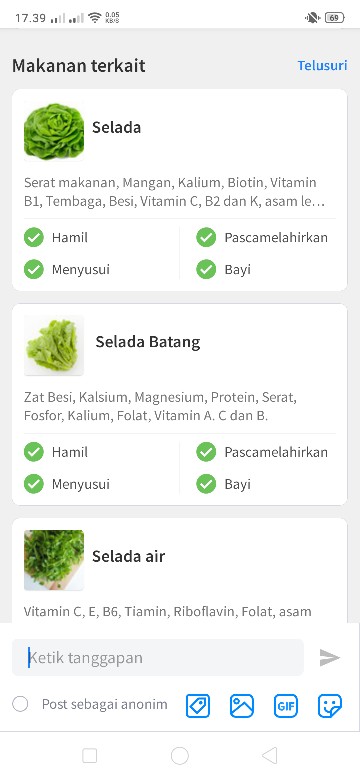
Task: Attach a picture using the image icon
Action: pyautogui.click(x=242, y=705)
